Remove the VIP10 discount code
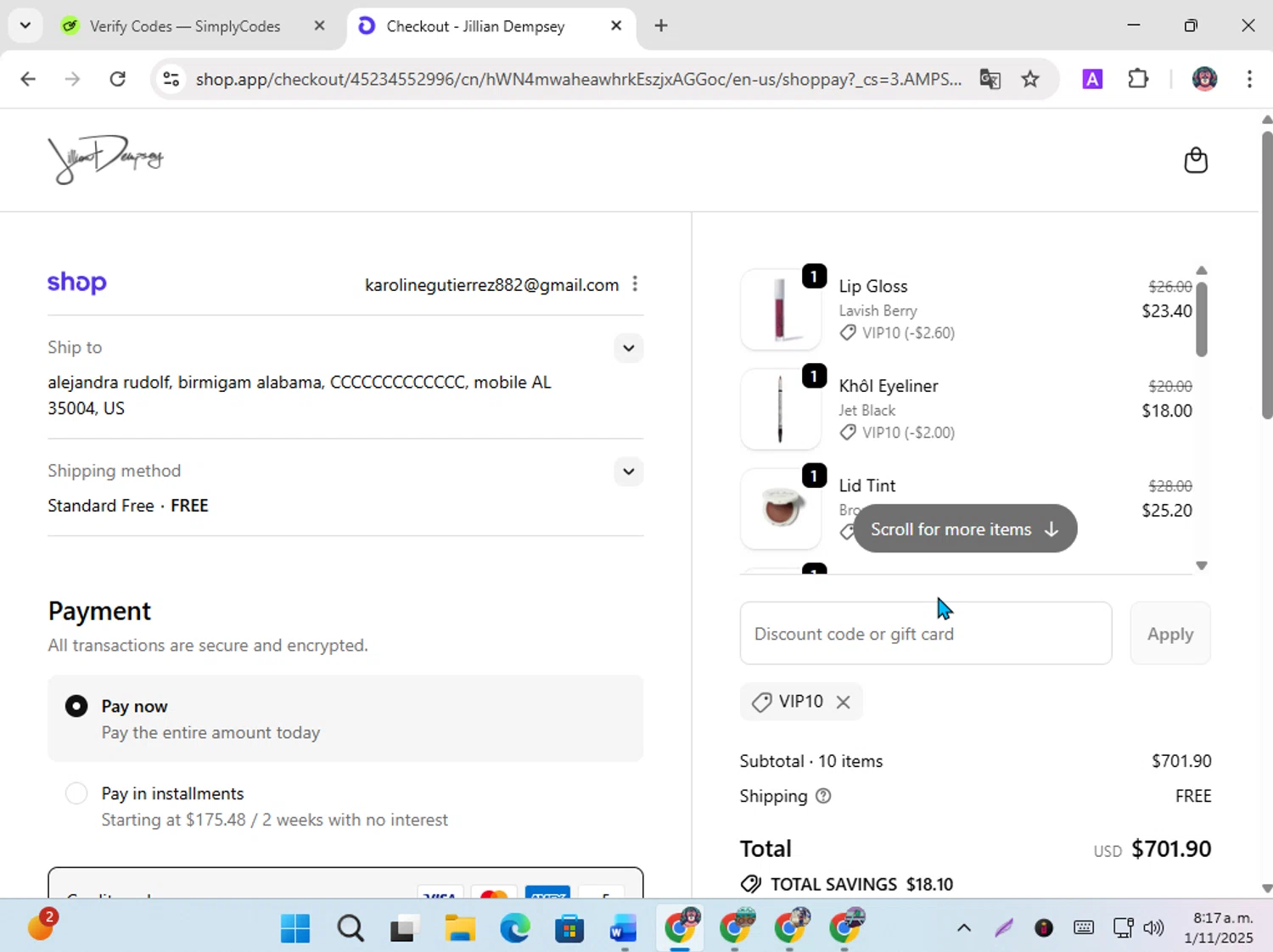Screen dimensions: 1273x952 843,702
